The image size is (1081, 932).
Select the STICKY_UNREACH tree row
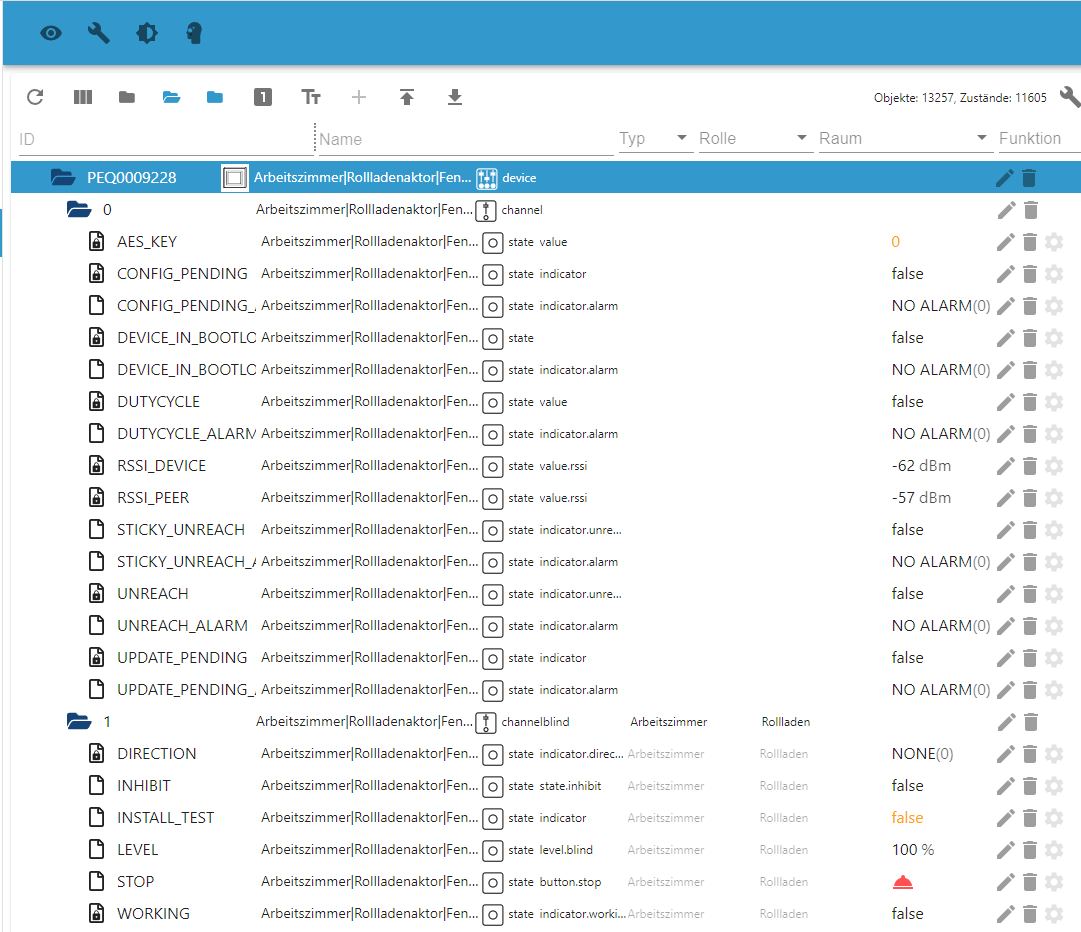click(x=546, y=530)
